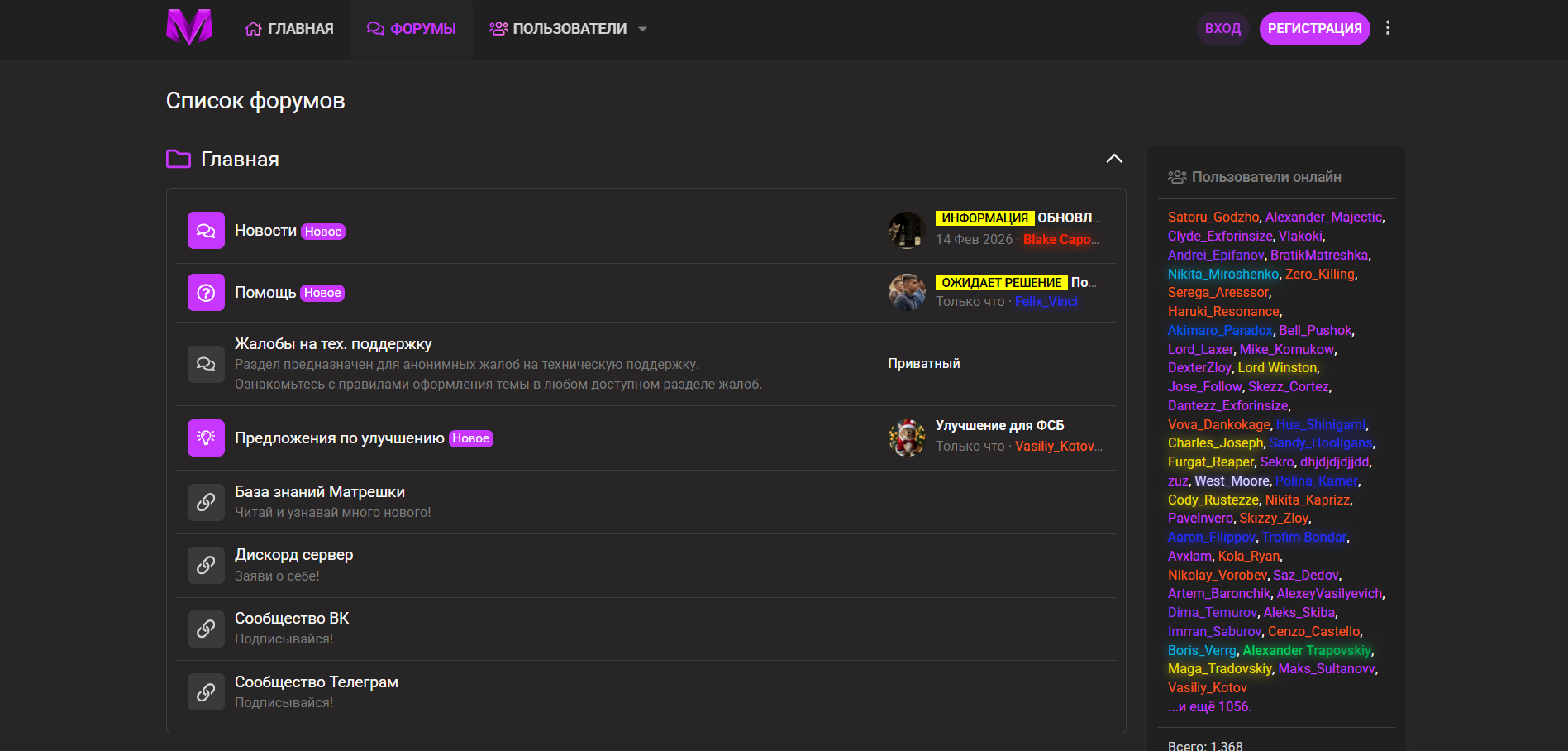Viewport: 1568px width, 751px height.
Task: Show more online users via 'и ещё 1056'
Action: pyautogui.click(x=1209, y=706)
